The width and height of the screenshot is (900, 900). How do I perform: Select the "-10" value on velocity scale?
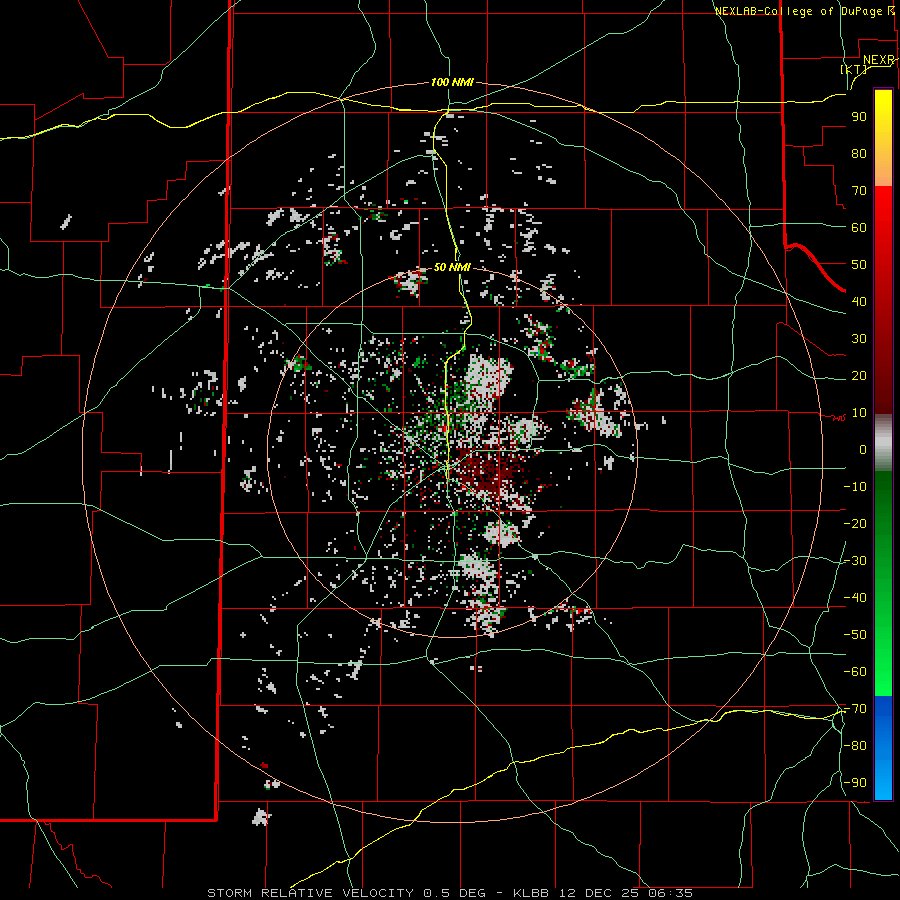855,487
